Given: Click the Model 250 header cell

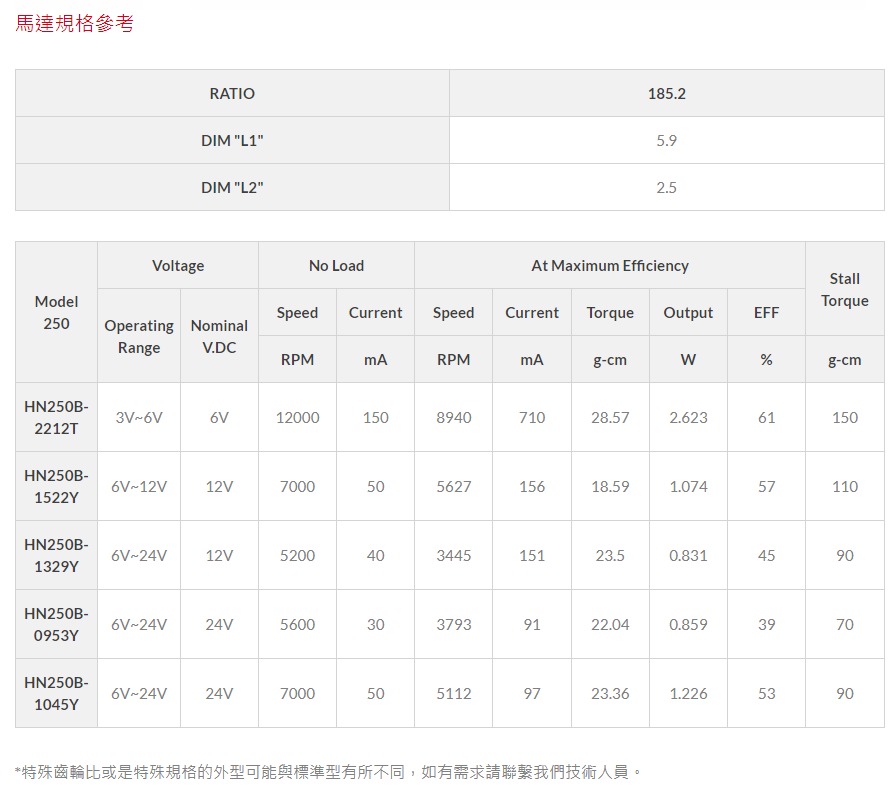Looking at the screenshot, I should point(56,312).
